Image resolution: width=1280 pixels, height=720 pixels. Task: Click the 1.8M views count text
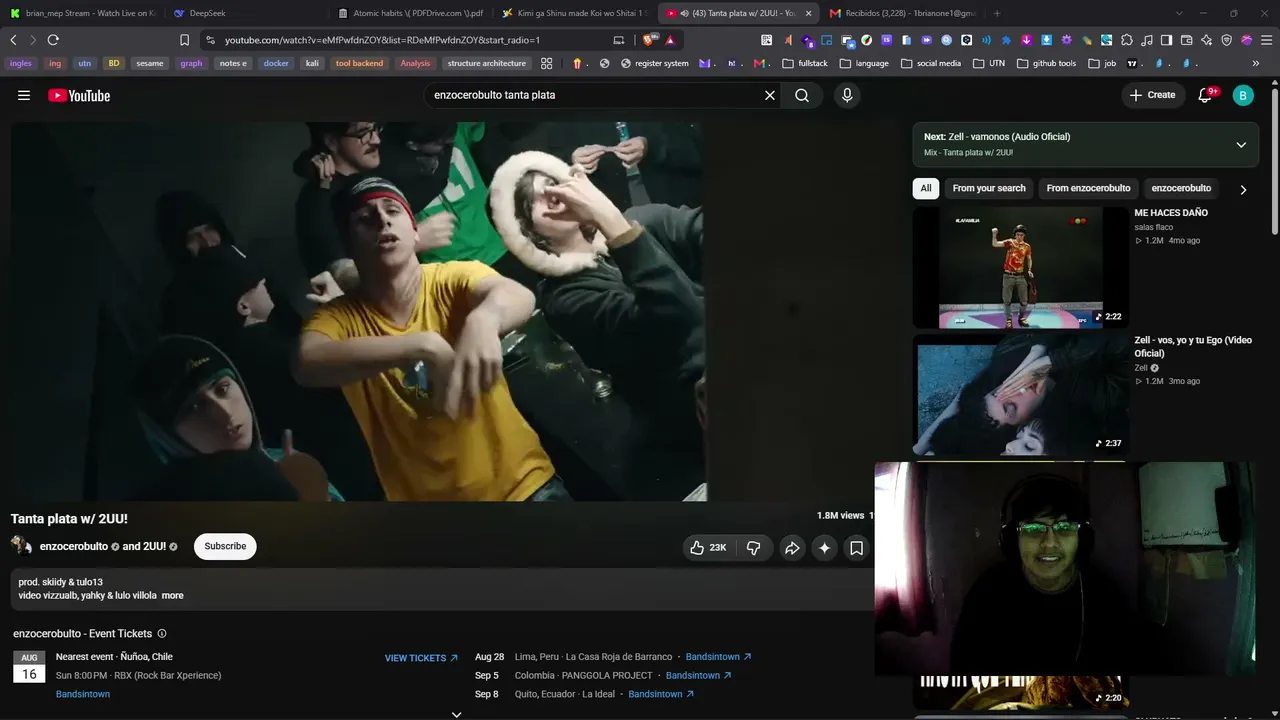click(840, 516)
